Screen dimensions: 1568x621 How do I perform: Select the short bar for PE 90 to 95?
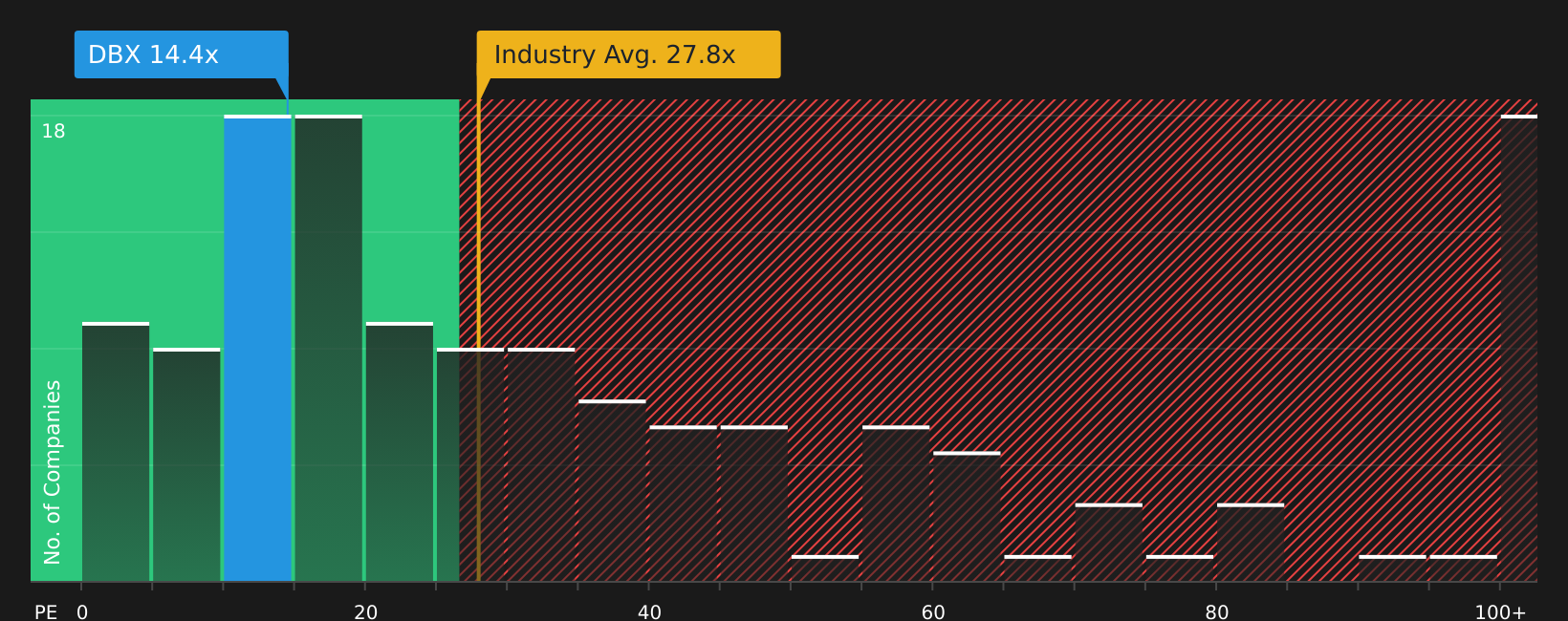(1392, 568)
